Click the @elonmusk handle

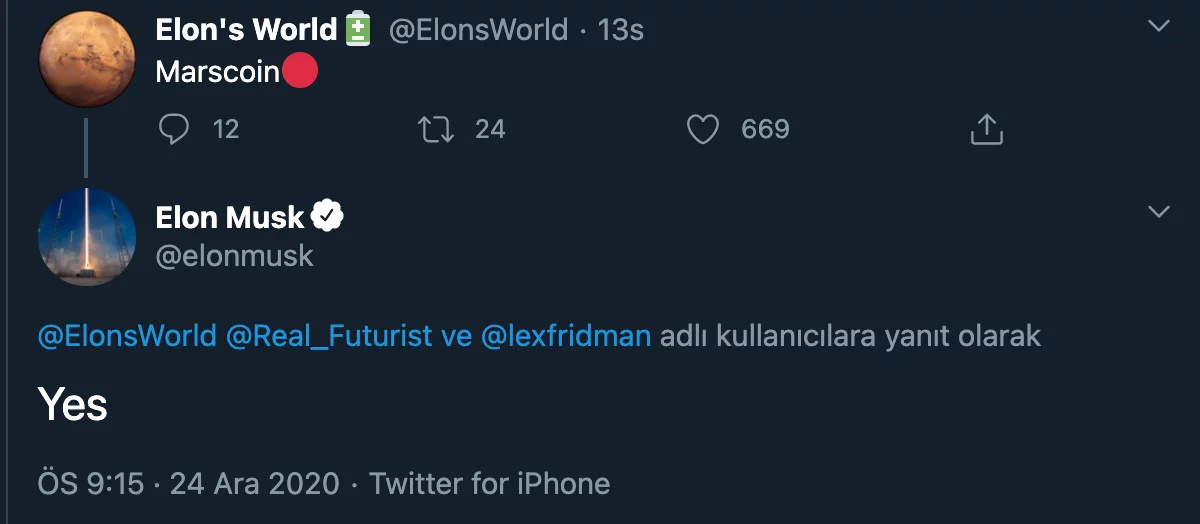(x=235, y=256)
